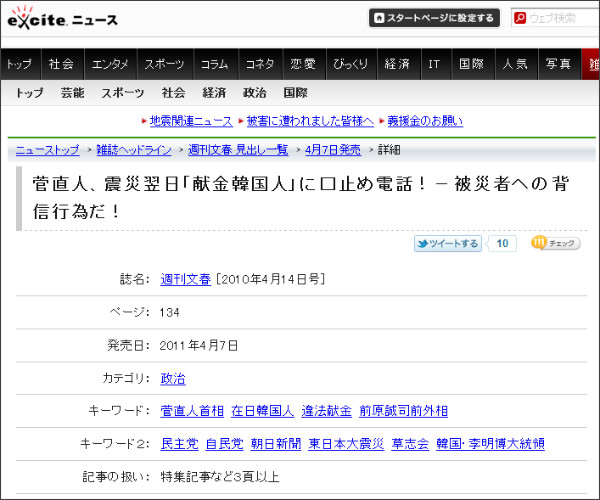This screenshot has width=600, height=500.
Task: Open the びっくり main nav tab
Action: pyautogui.click(x=351, y=64)
